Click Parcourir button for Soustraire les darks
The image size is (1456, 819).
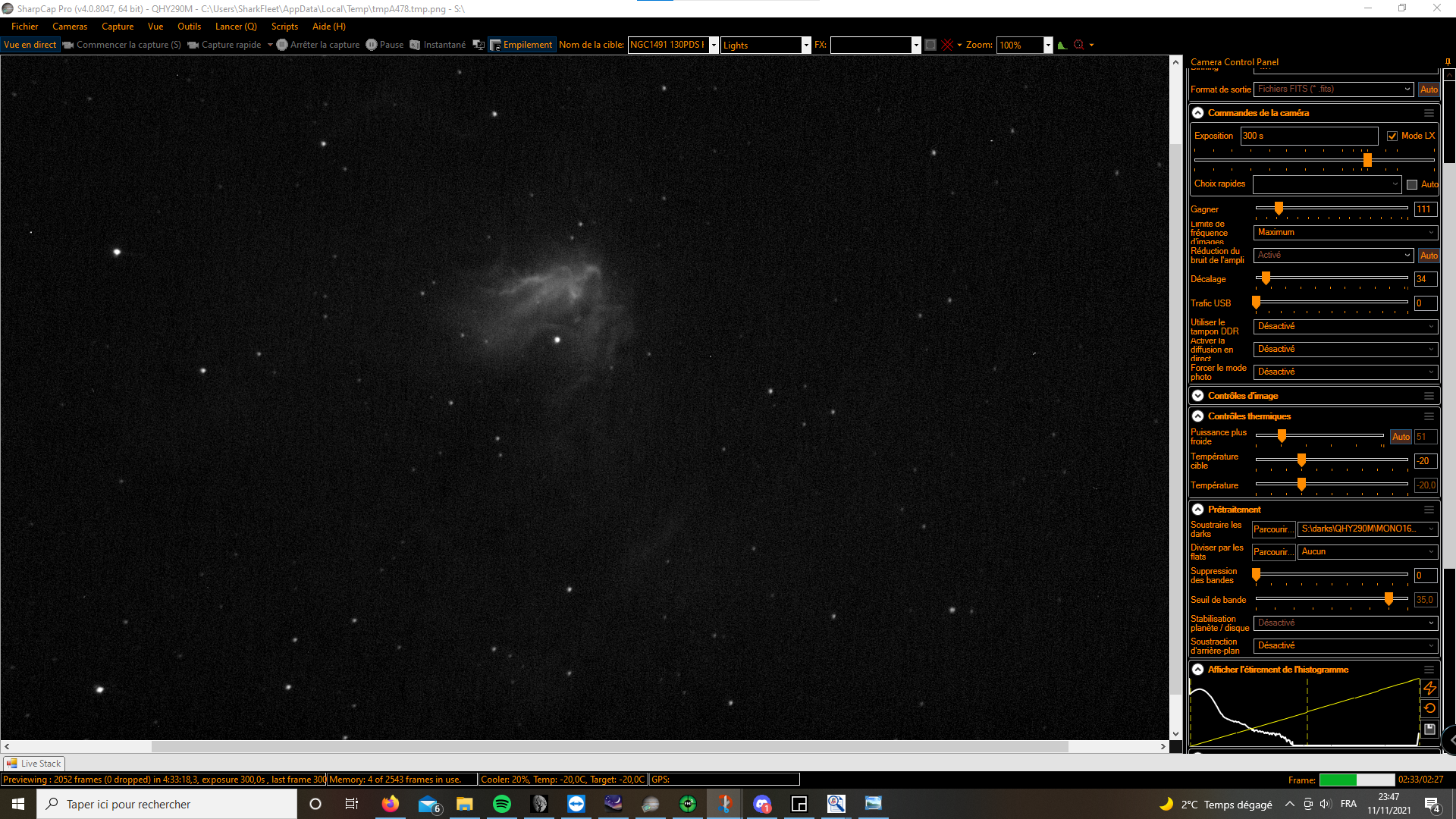tap(1273, 529)
